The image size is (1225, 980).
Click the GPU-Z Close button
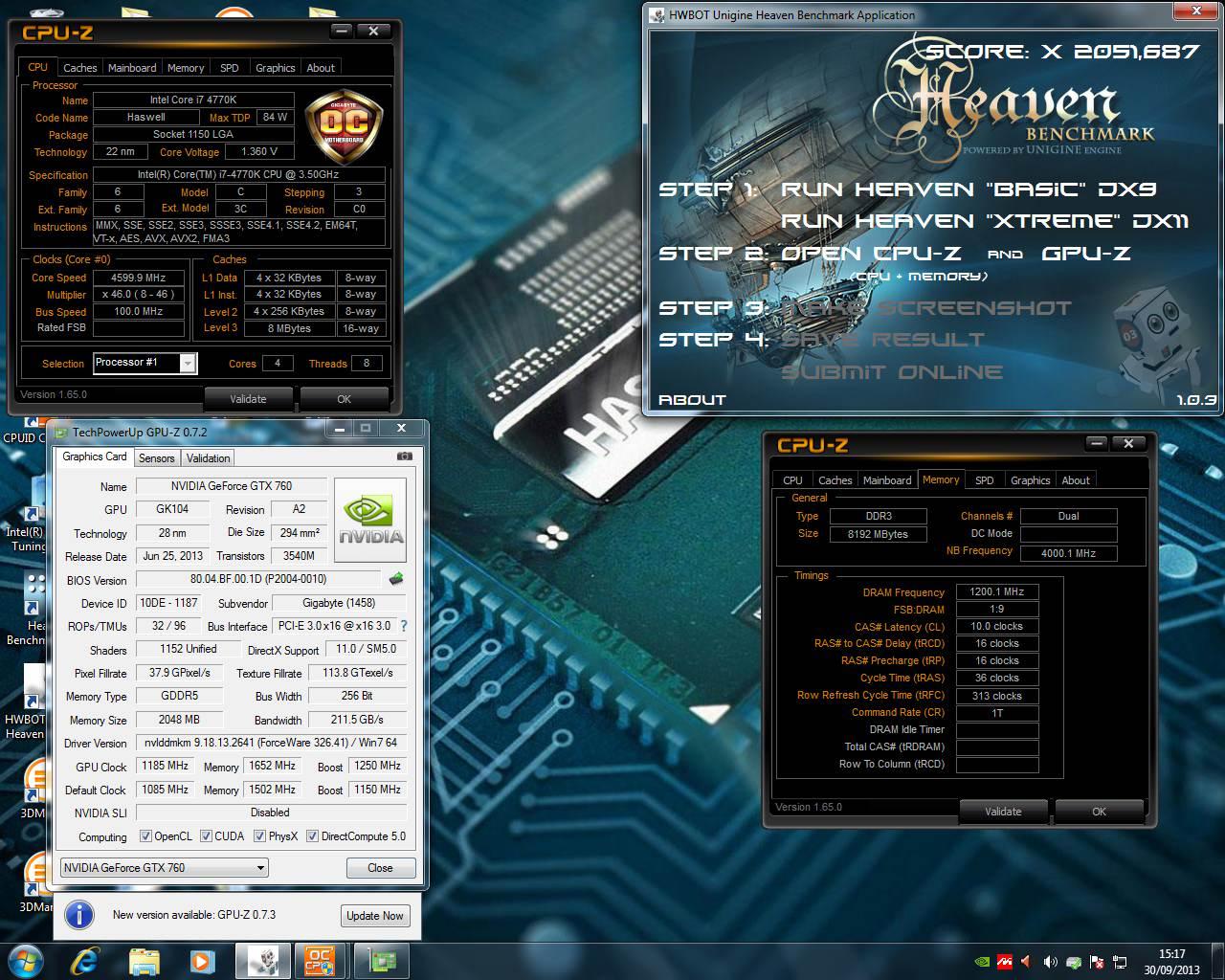(x=380, y=868)
